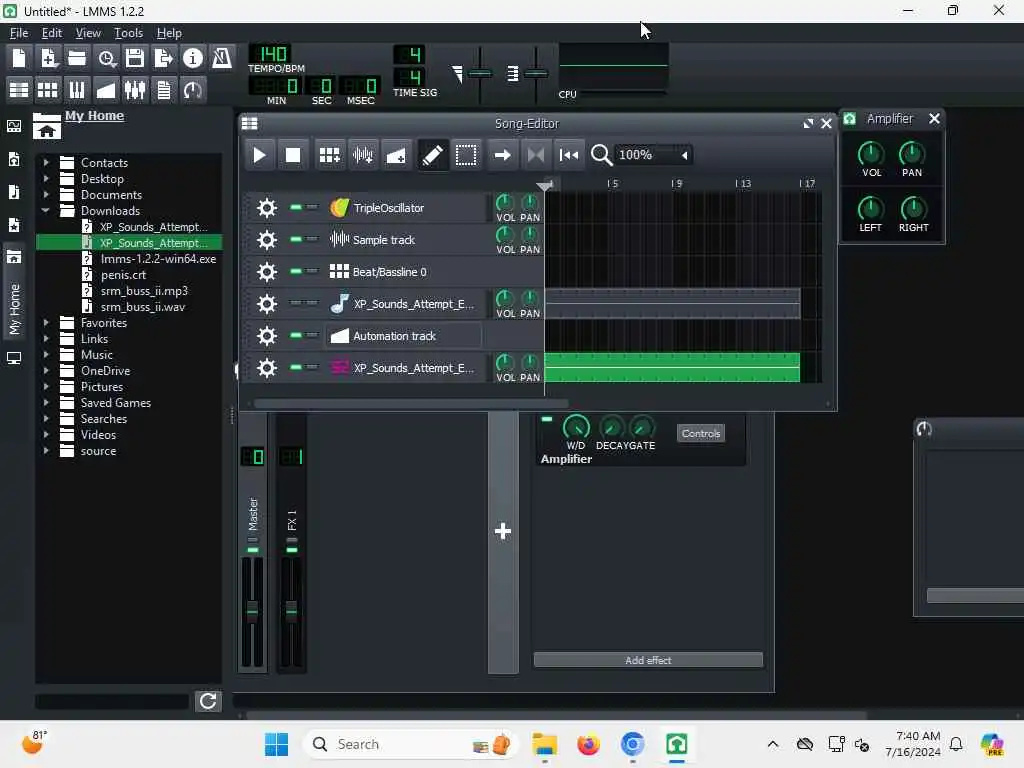This screenshot has width=1024, height=768.
Task: Expand the Pictures folder
Action: tap(46, 387)
